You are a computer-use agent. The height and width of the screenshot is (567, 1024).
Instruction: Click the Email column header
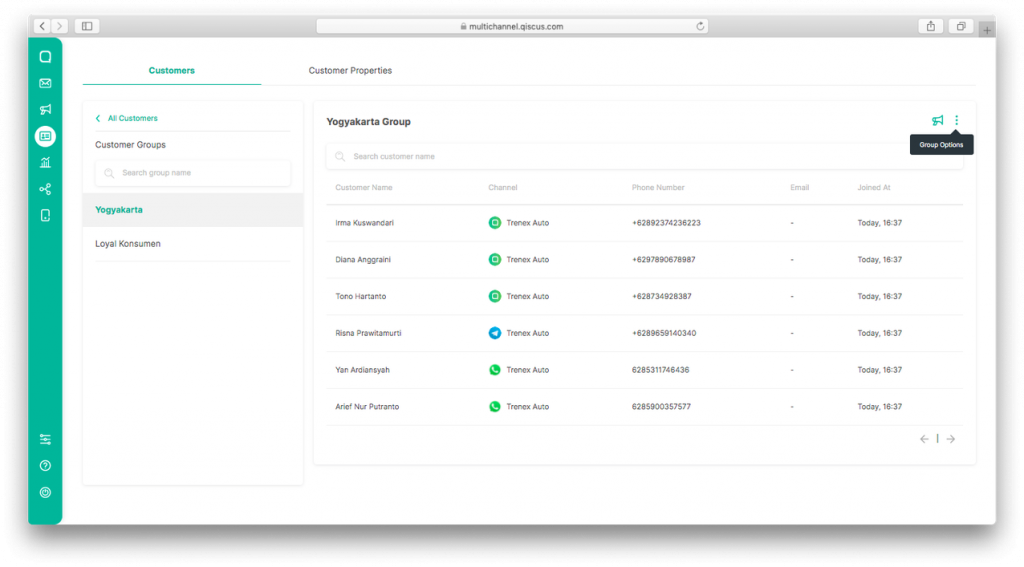[799, 187]
